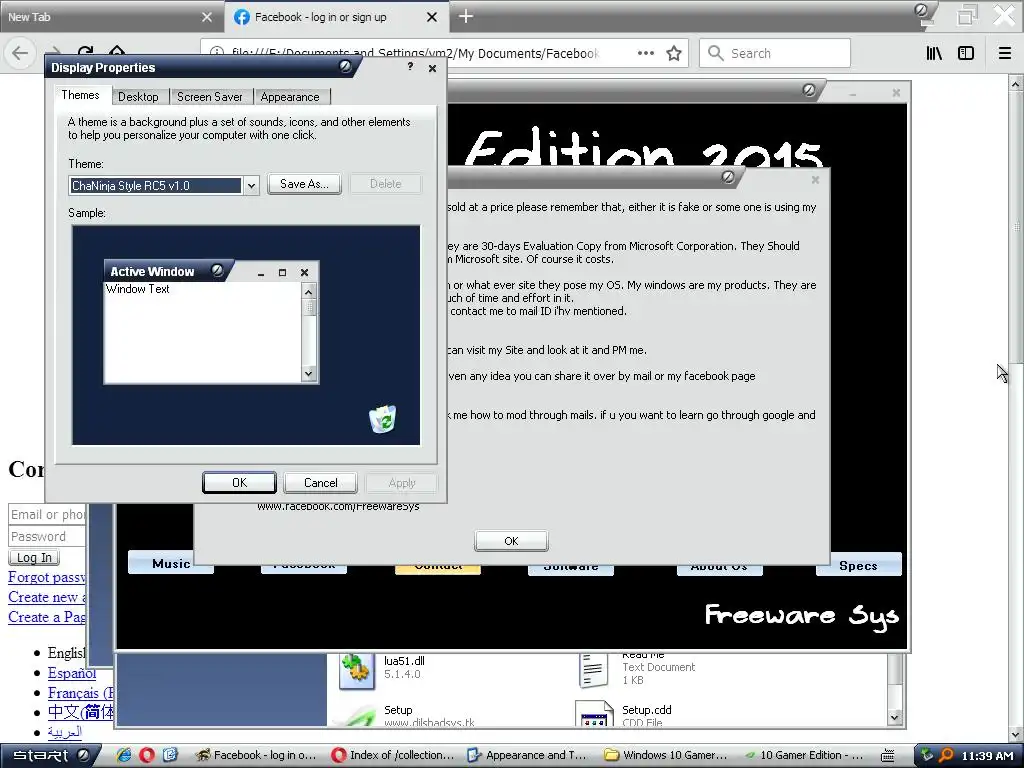Reload the page in Firefox
The height and width of the screenshot is (768, 1024).
coord(85,51)
